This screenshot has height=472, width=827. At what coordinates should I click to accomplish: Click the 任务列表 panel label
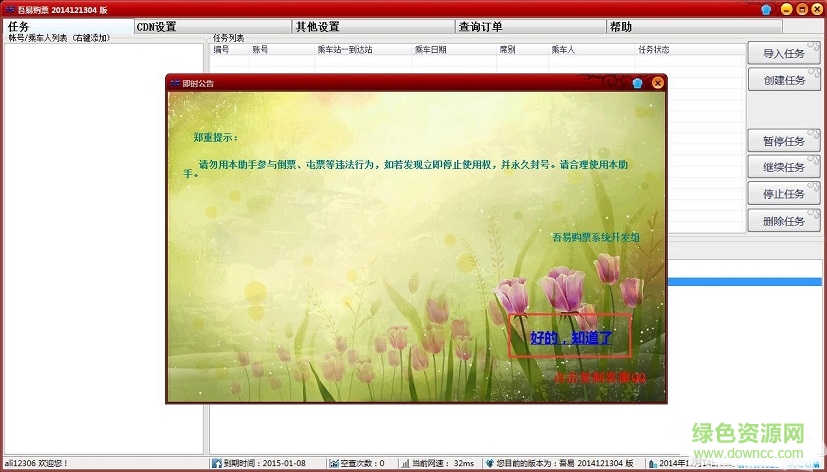click(228, 38)
